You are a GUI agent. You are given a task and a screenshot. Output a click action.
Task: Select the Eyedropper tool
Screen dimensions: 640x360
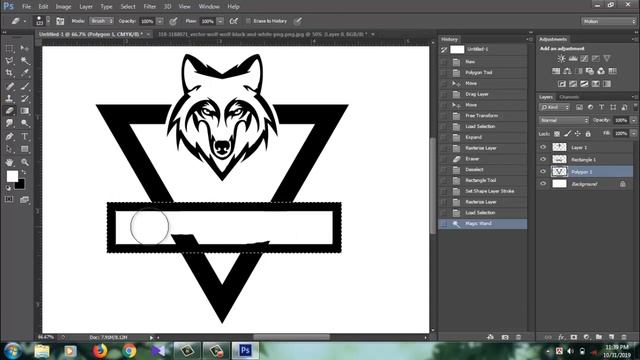point(24,73)
